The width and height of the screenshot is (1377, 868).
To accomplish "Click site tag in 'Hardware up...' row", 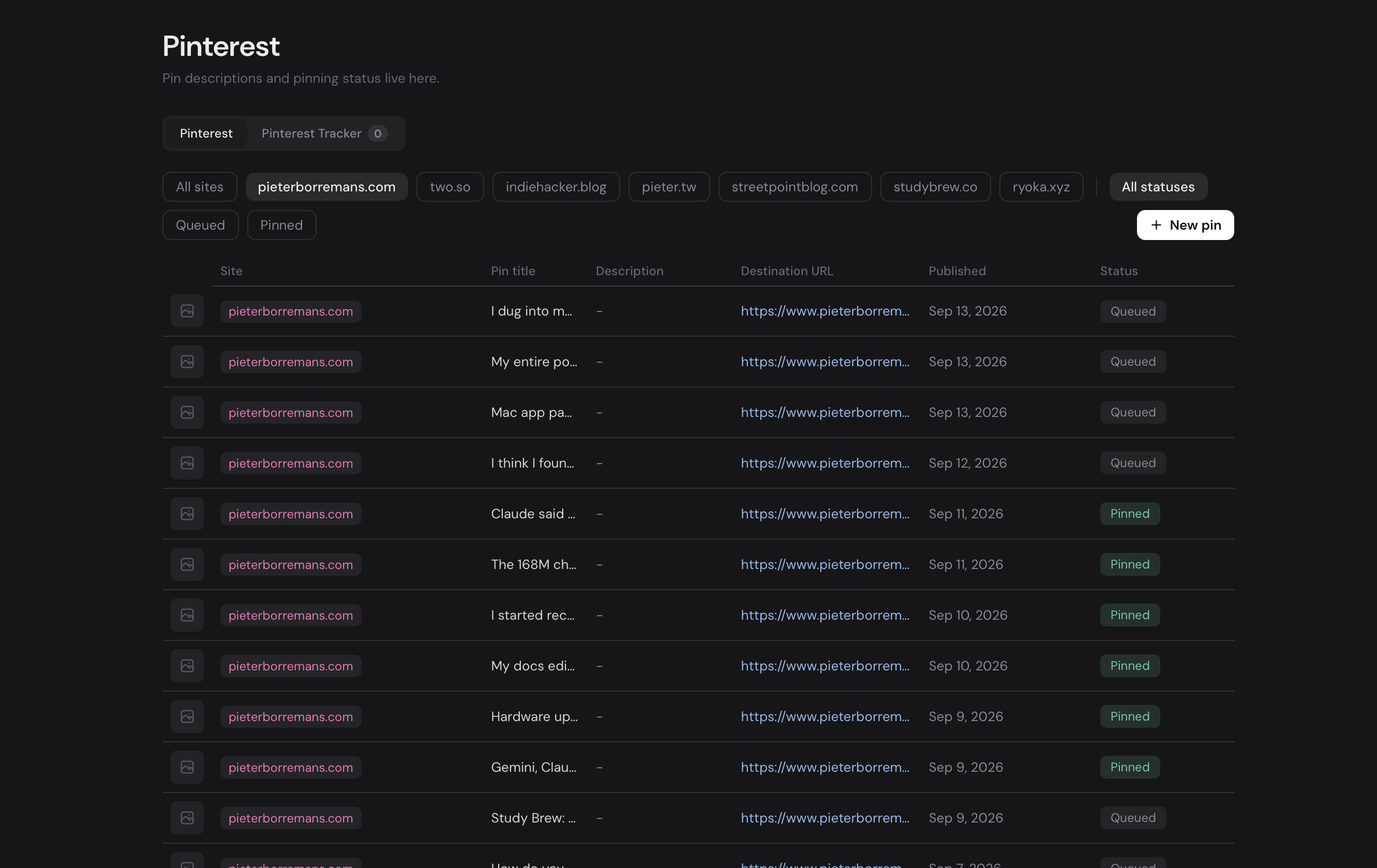I will pyautogui.click(x=291, y=717).
